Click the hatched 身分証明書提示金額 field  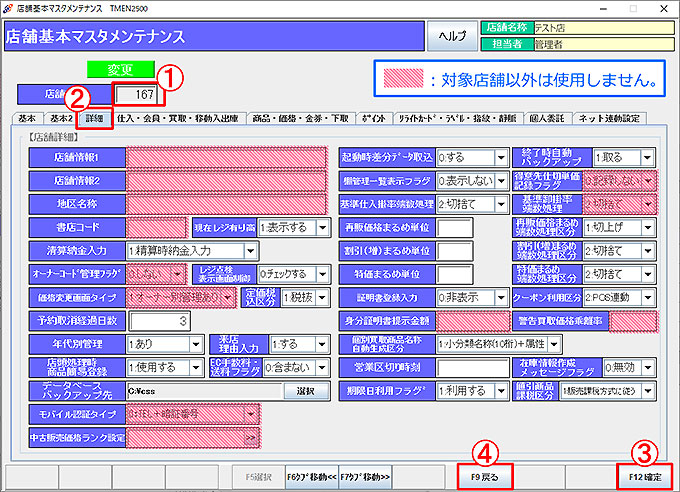(x=473, y=321)
